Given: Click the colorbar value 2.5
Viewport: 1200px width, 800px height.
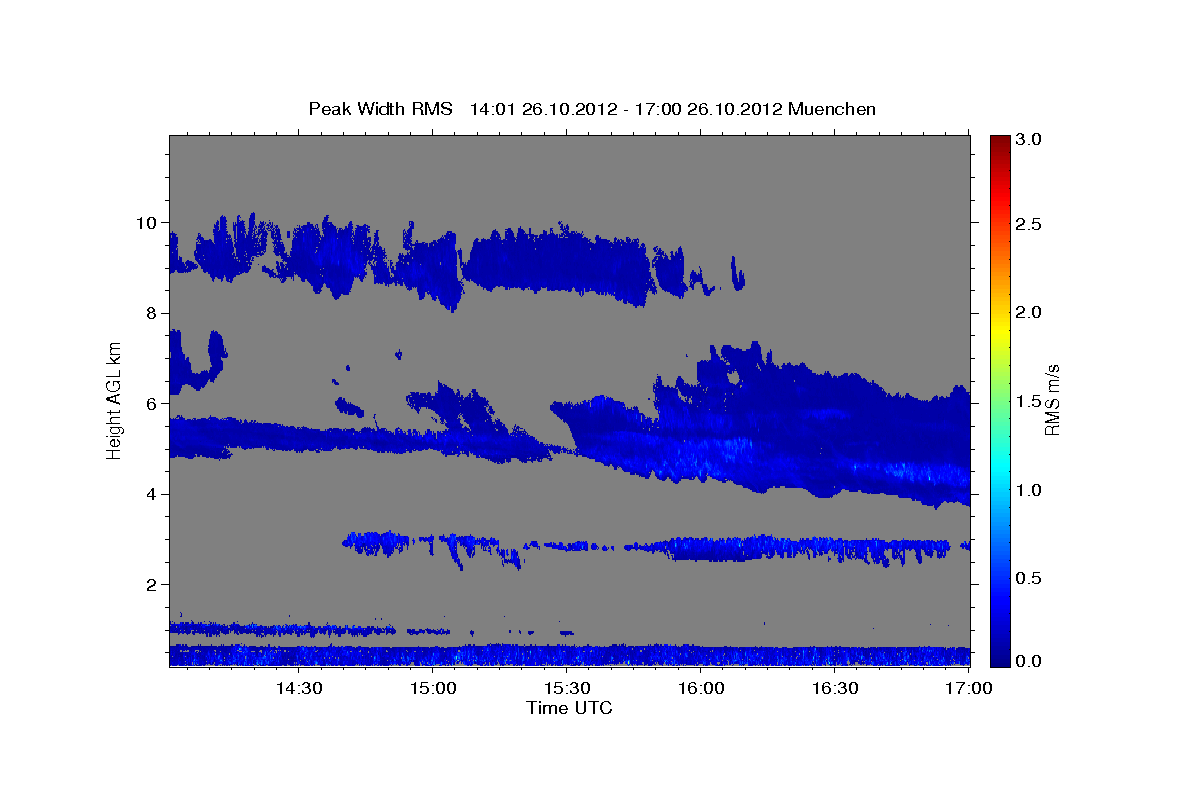Looking at the screenshot, I should point(1029,224).
